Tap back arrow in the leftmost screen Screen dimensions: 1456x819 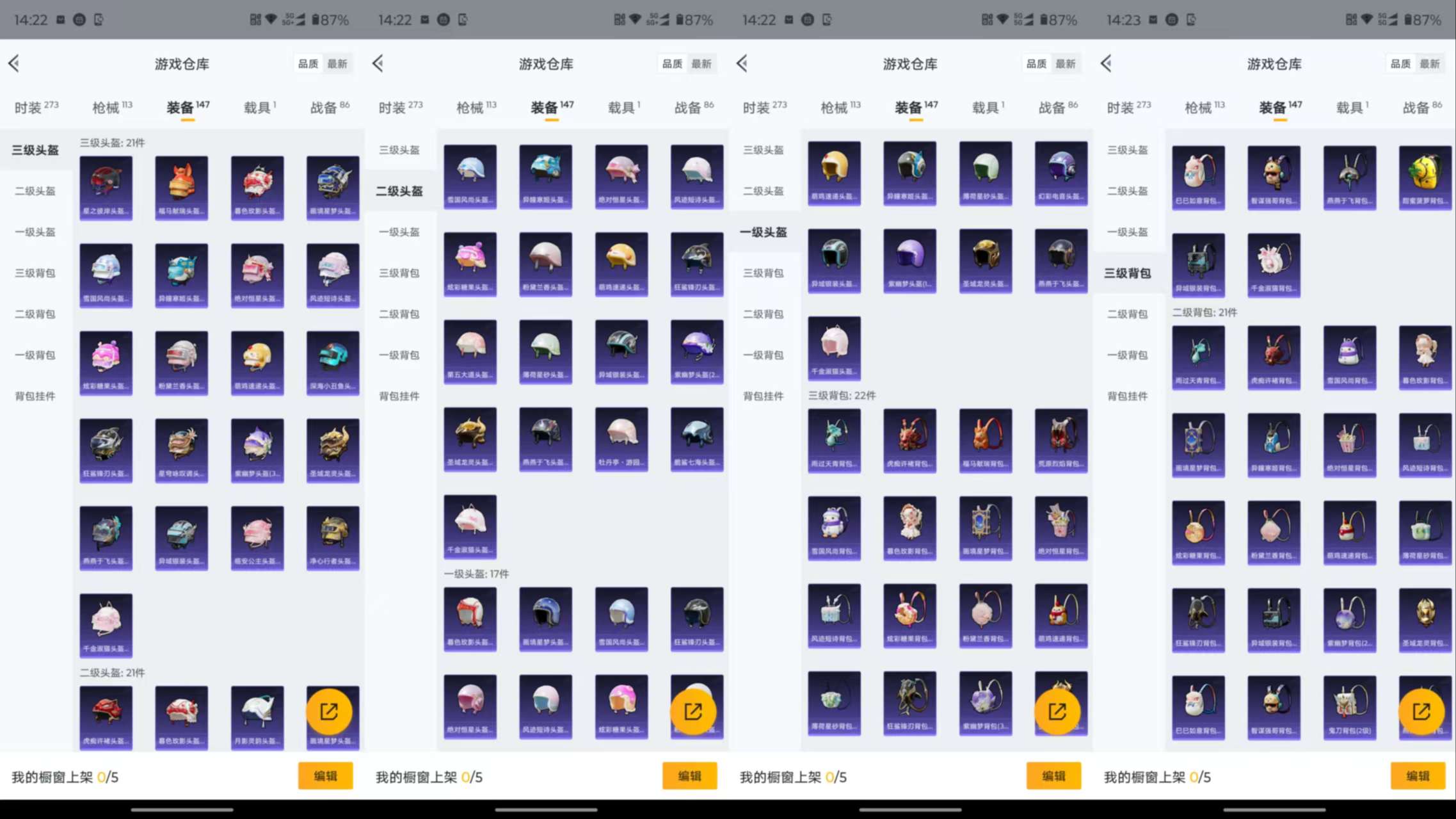coord(14,63)
